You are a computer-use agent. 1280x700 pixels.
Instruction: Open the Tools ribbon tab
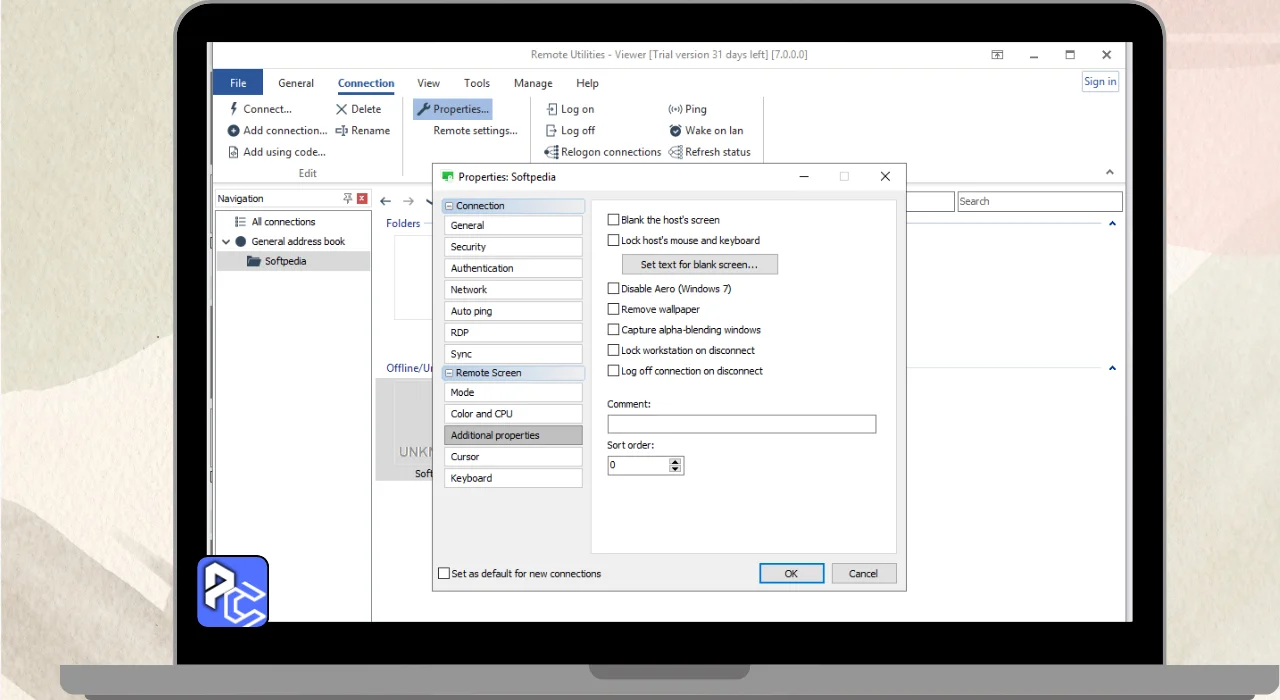[x=477, y=84]
